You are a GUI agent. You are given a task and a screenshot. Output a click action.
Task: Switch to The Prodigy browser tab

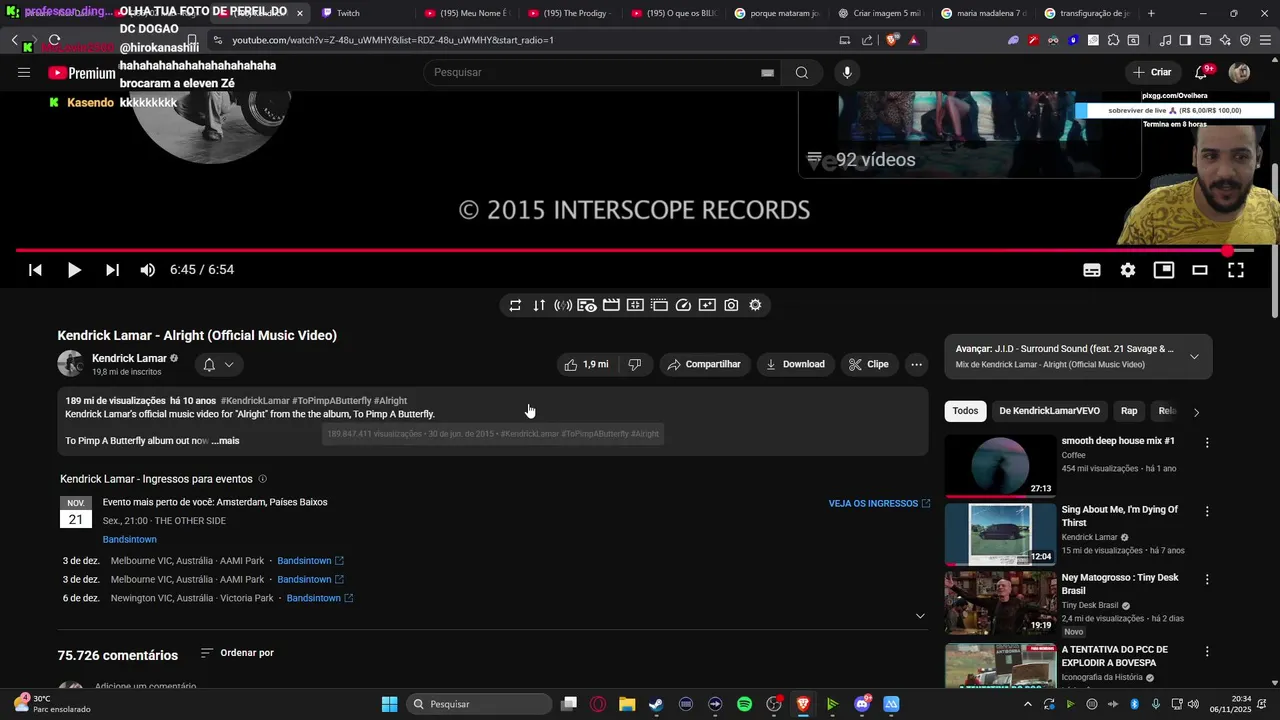tap(569, 13)
